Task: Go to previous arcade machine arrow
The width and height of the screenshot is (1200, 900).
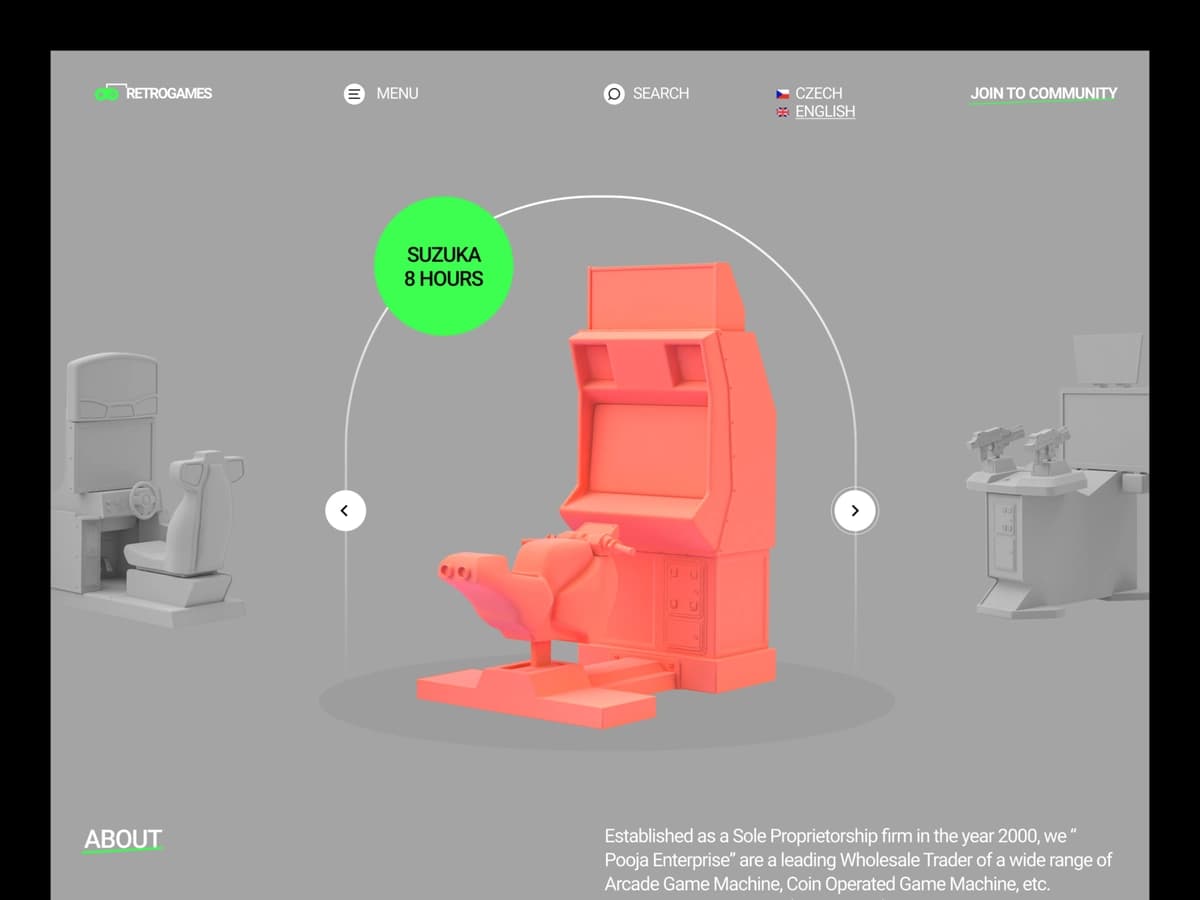Action: click(345, 510)
